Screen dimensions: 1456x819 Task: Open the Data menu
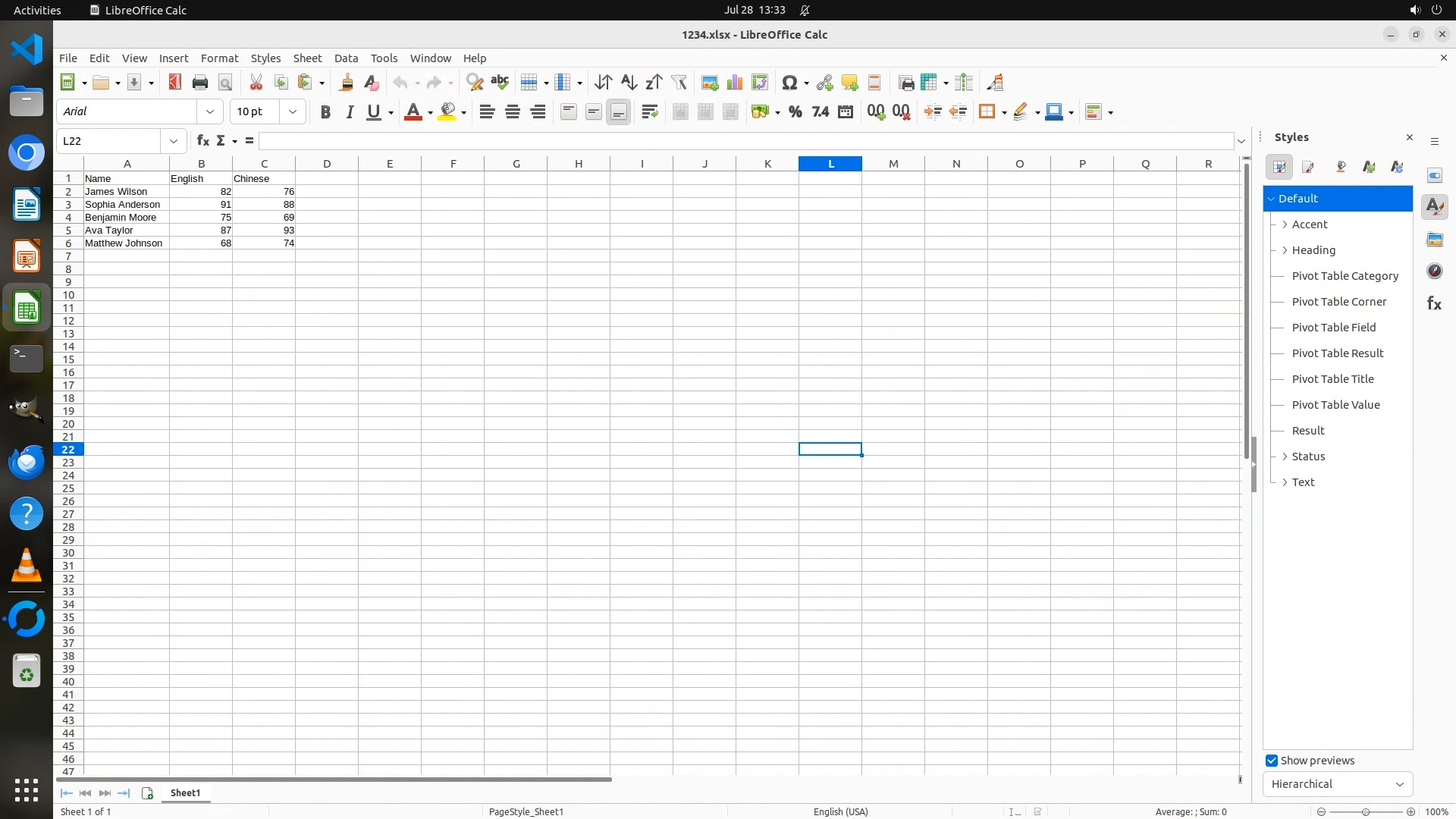pos(346,58)
